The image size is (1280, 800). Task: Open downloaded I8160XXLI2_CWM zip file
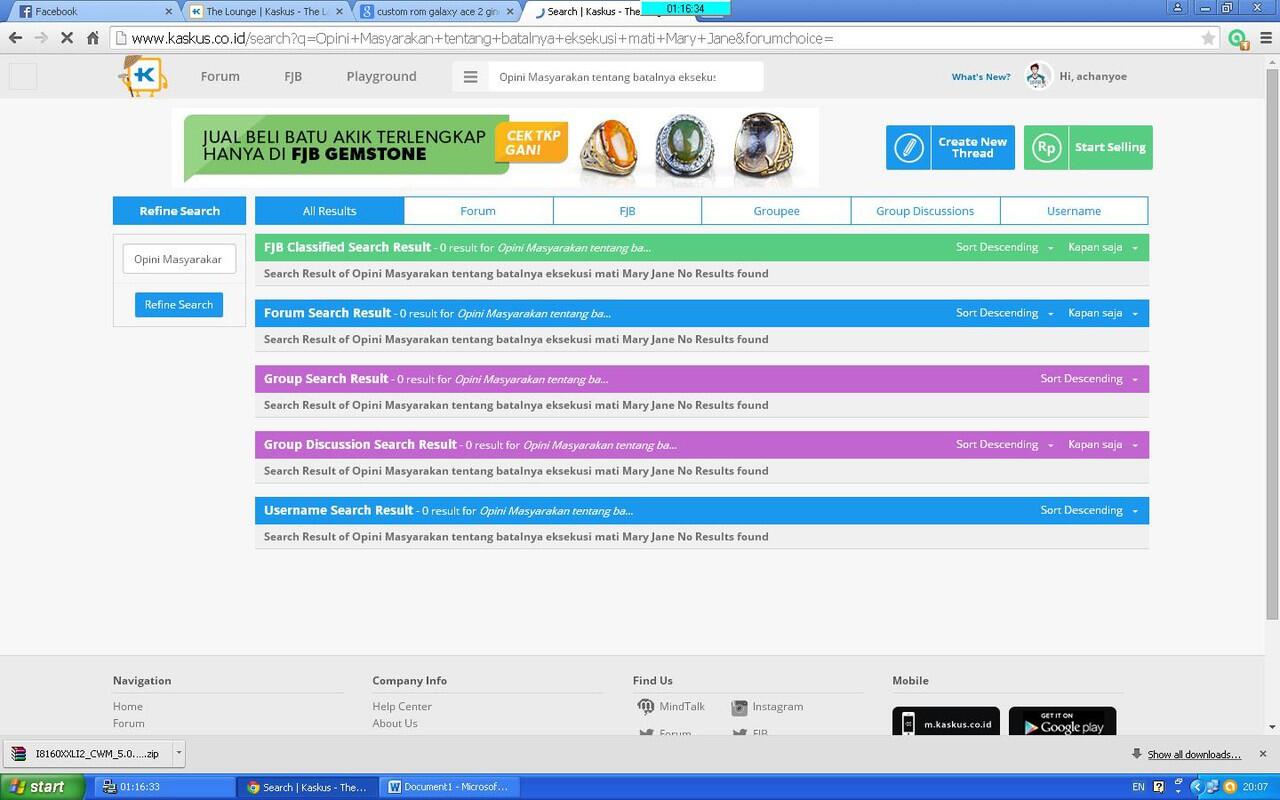pyautogui.click(x=88, y=754)
